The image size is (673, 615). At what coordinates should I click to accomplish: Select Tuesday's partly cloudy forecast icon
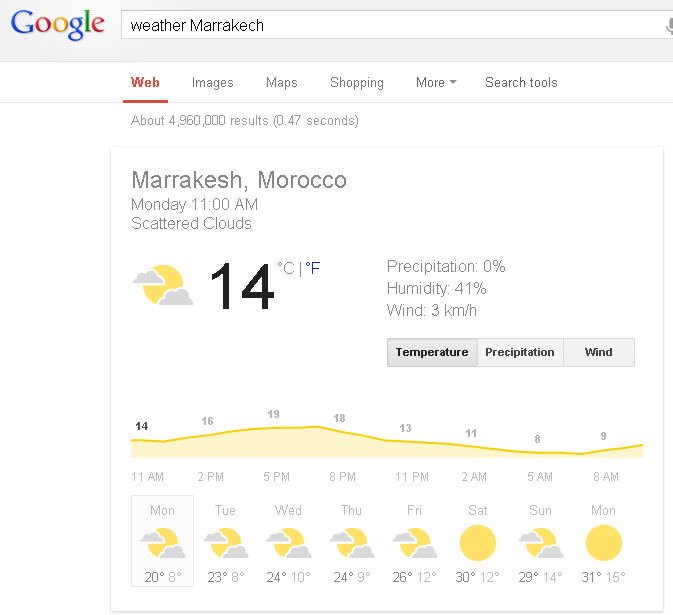click(226, 543)
